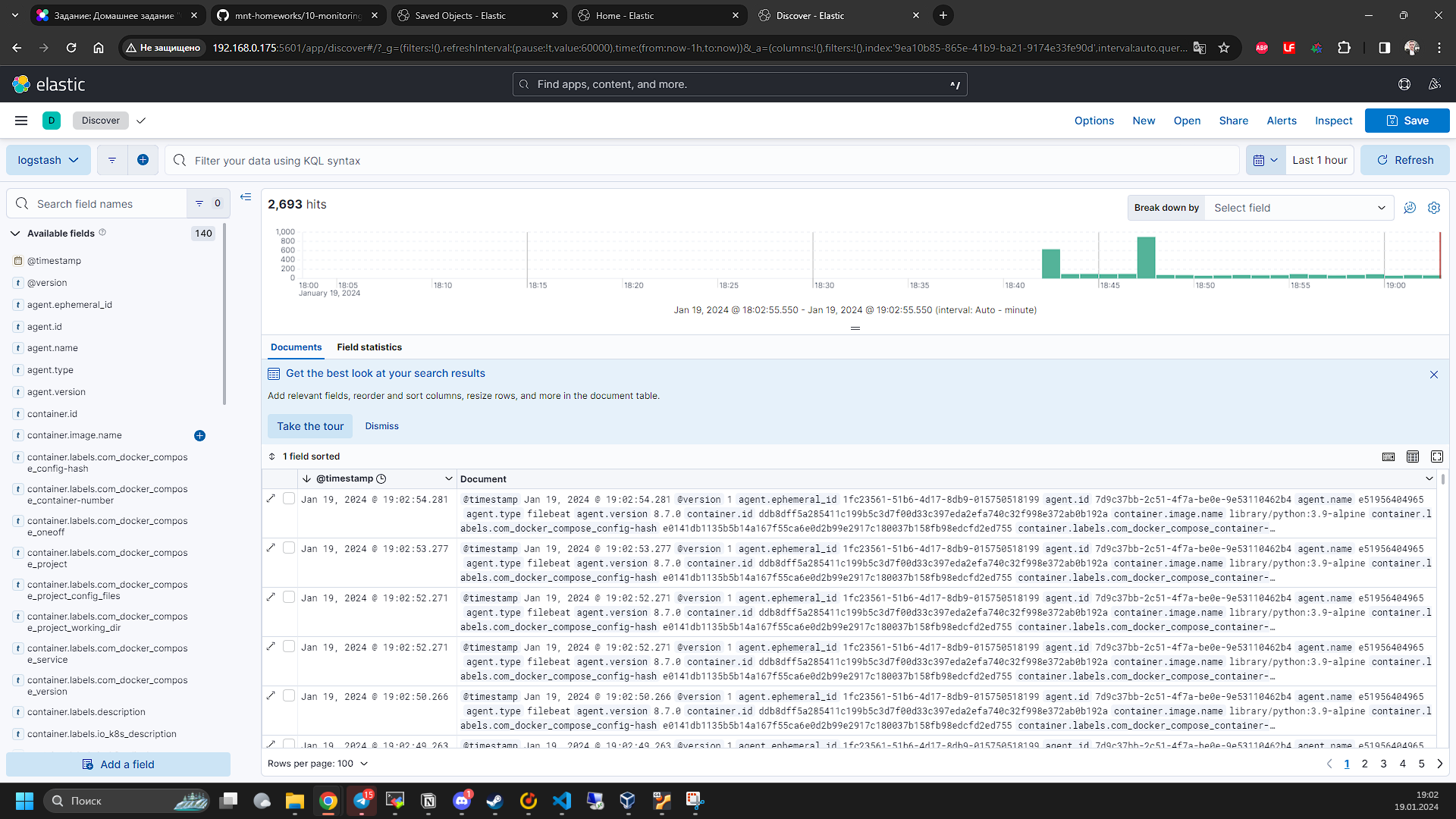Select the first 19:02:52.271 row checkbox
The image size is (1456, 819).
tap(289, 597)
